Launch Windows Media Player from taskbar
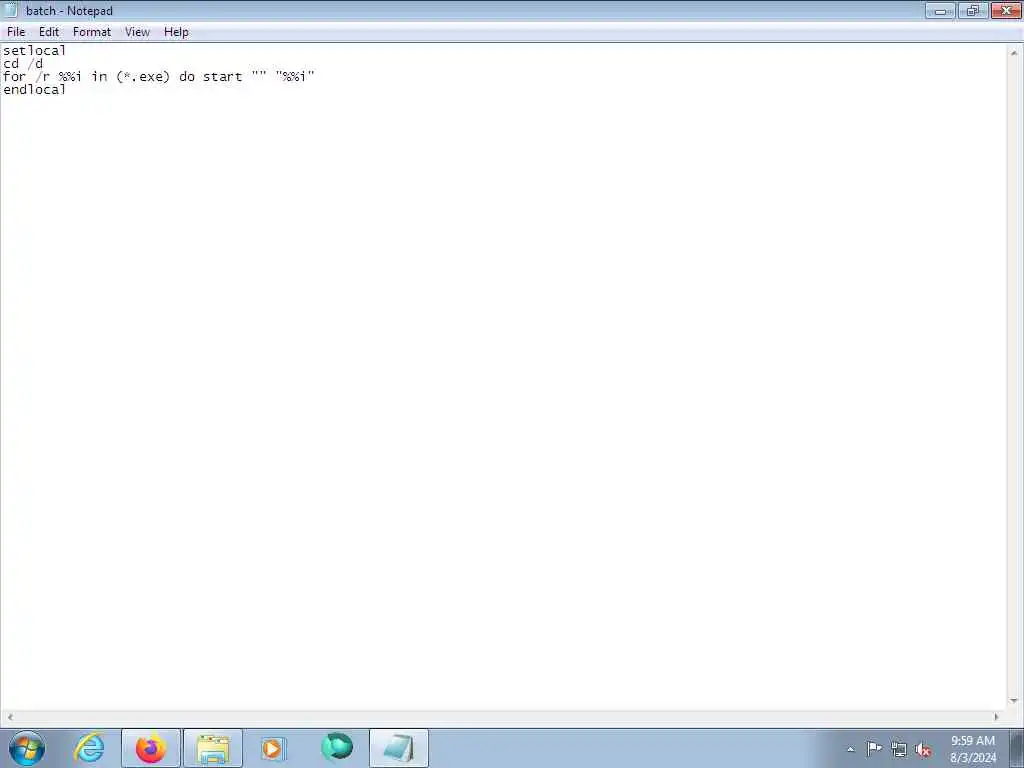This screenshot has width=1024, height=768. 273,748
